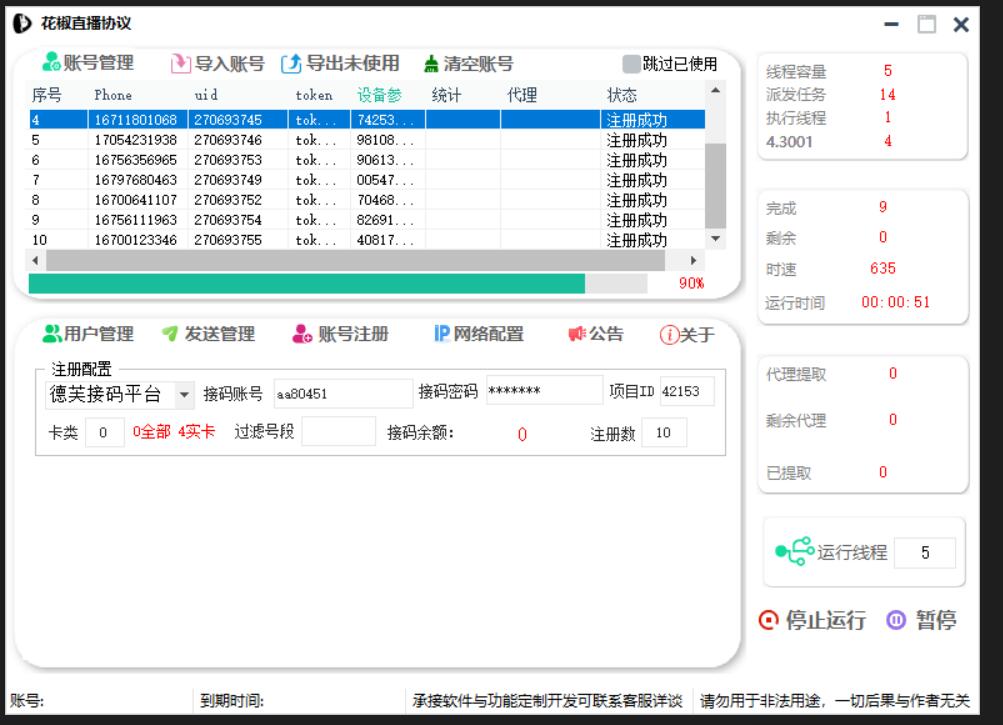
Task: Toggle the 跳过已使用 checkbox
Action: (x=631, y=64)
